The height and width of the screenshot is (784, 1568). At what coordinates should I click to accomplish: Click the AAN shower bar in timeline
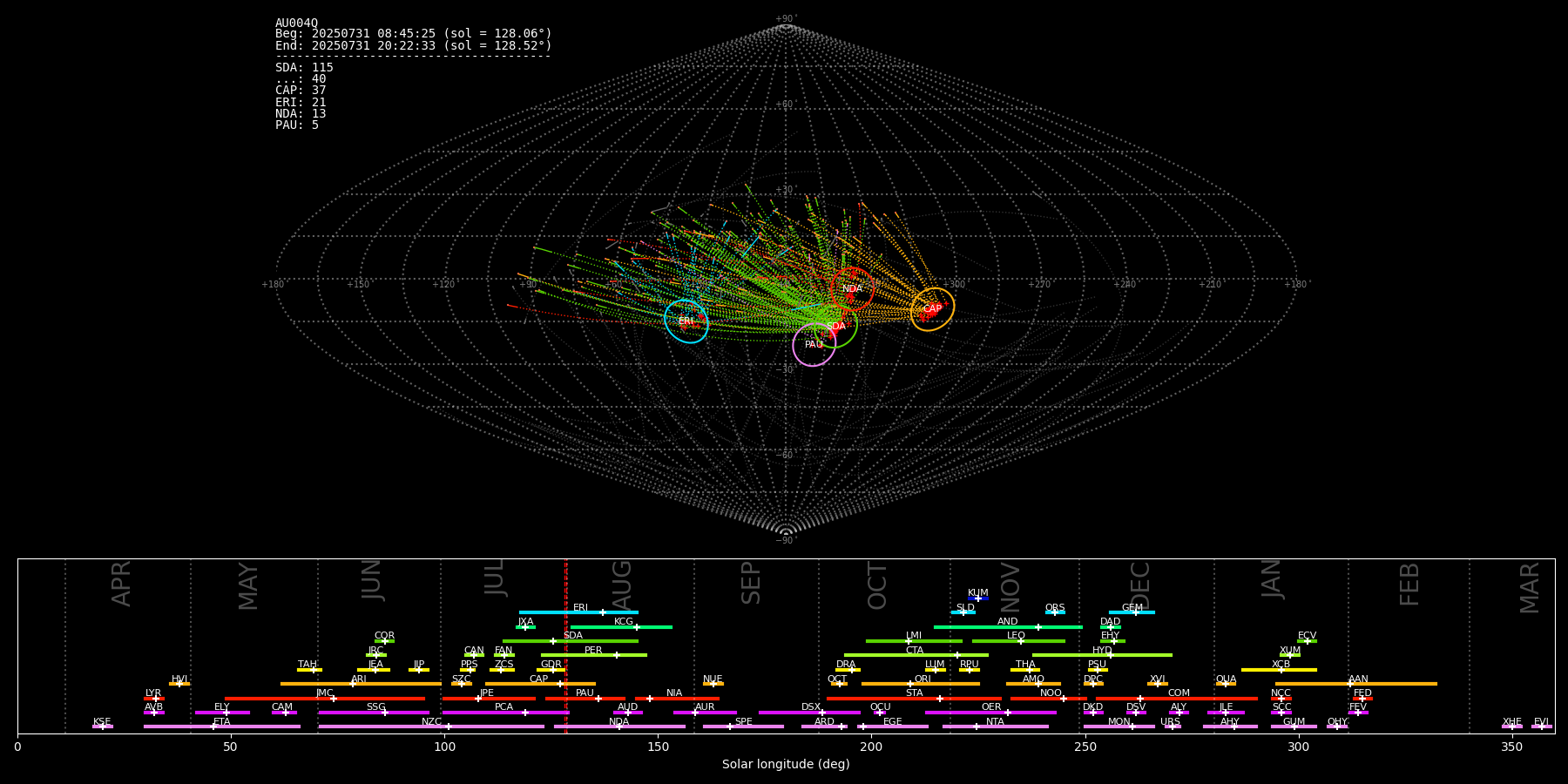click(1356, 684)
